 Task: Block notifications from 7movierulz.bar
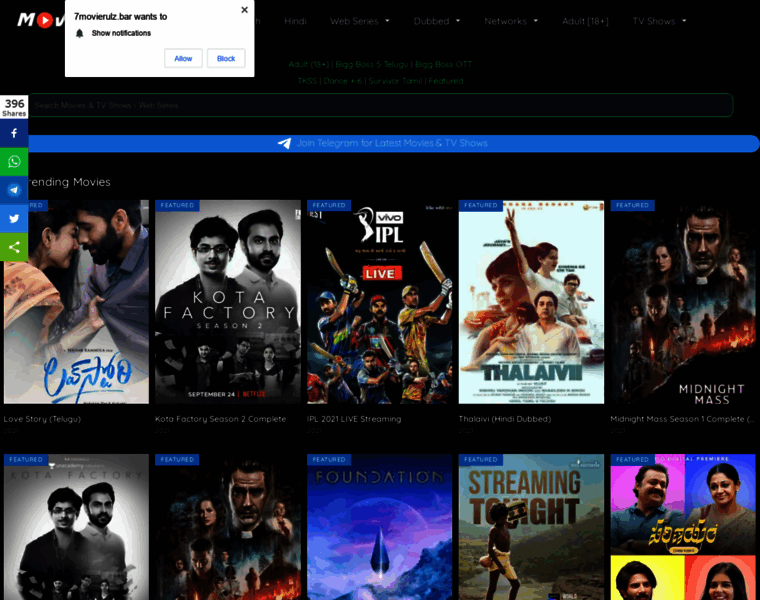[226, 58]
